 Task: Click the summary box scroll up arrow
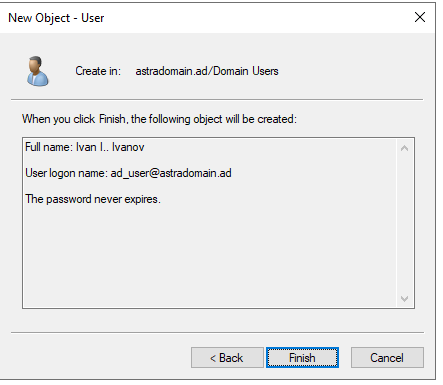pyautogui.click(x=404, y=148)
